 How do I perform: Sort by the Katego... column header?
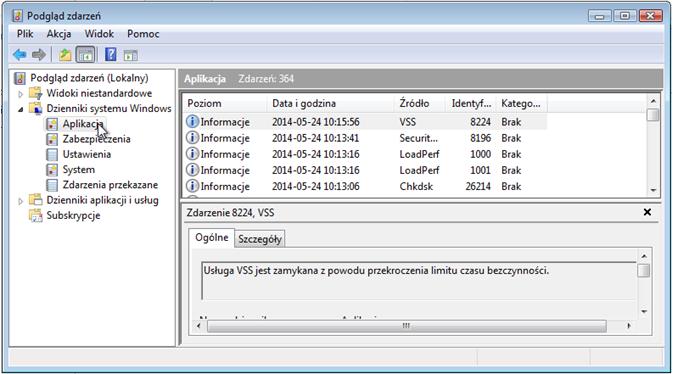pos(521,103)
